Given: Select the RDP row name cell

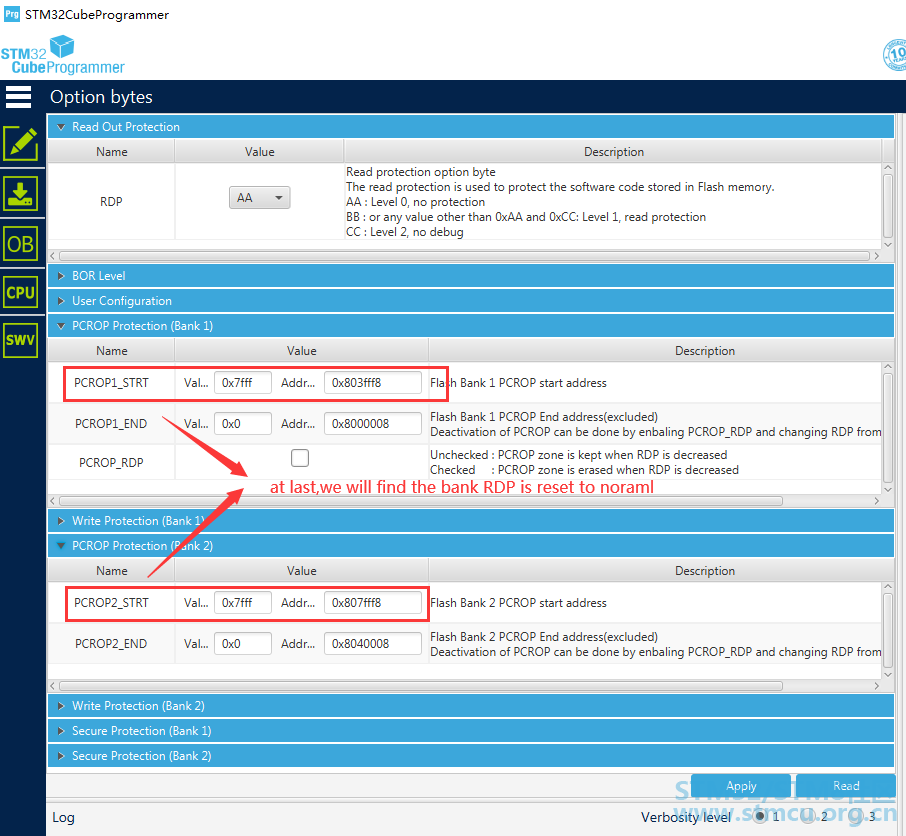Looking at the screenshot, I should [x=111, y=201].
